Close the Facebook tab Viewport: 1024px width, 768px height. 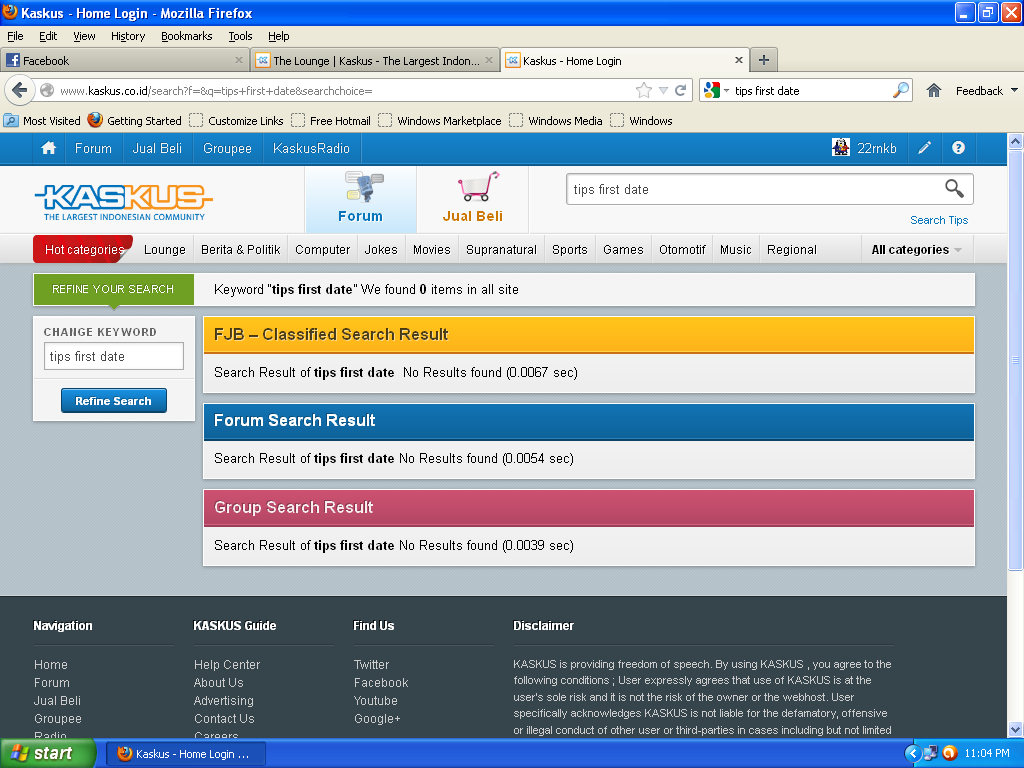tap(238, 60)
